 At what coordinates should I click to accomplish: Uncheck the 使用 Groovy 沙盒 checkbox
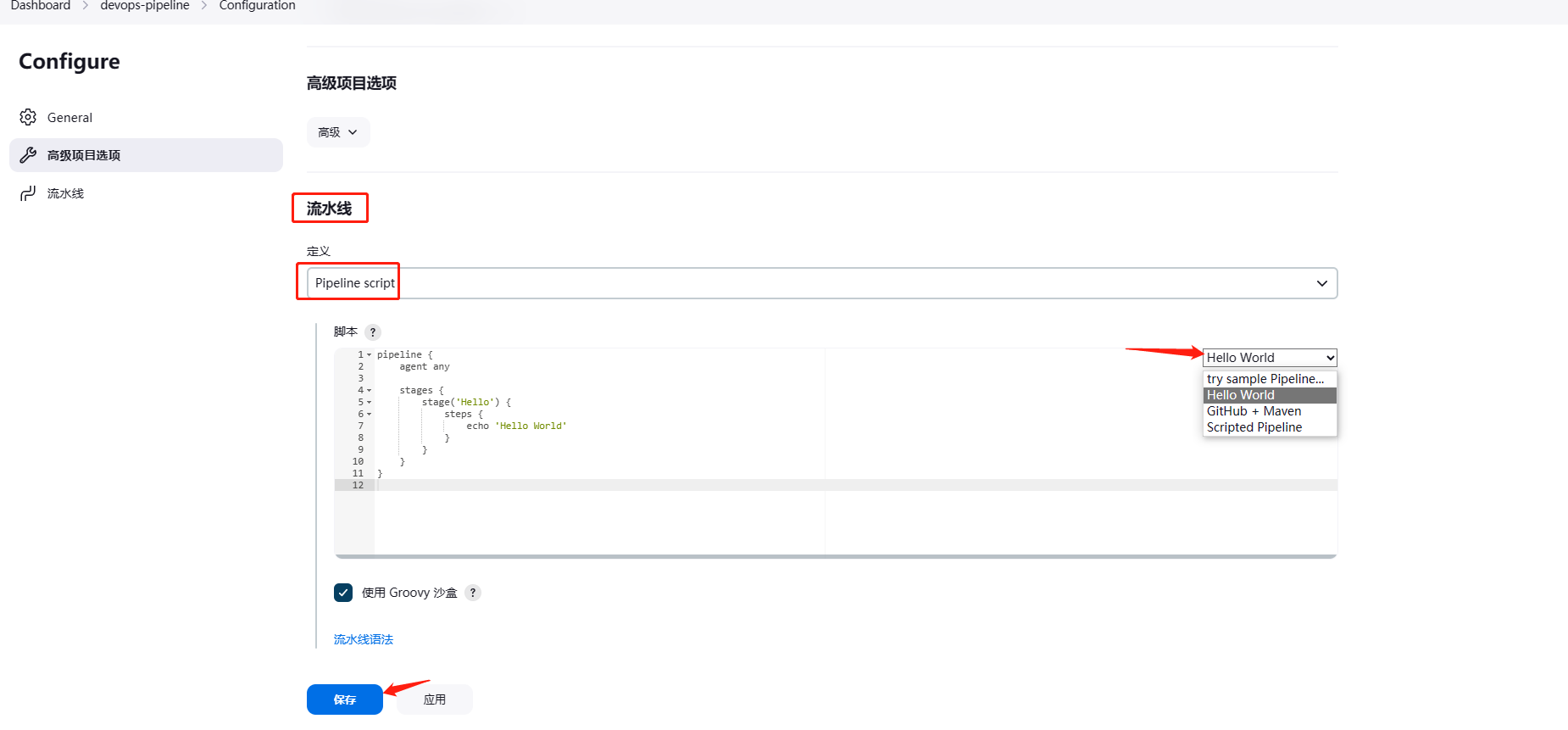click(343, 593)
